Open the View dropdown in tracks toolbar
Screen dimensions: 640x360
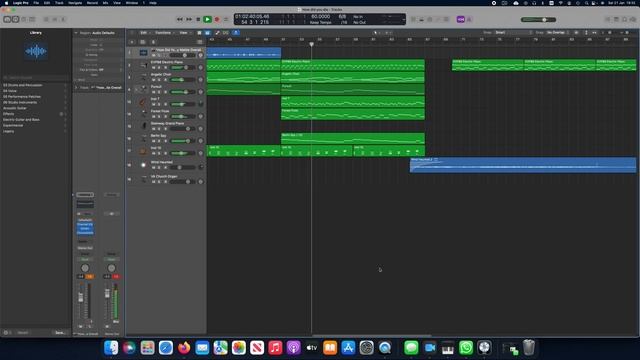coord(184,33)
